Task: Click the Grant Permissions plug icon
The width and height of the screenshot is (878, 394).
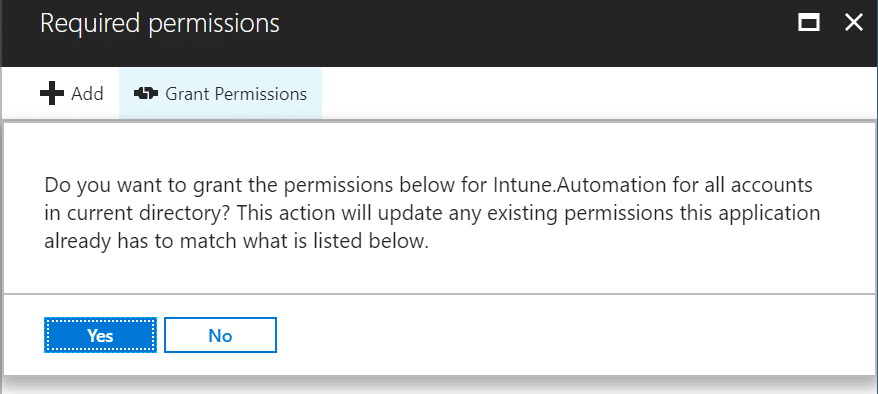Action: tap(146, 94)
